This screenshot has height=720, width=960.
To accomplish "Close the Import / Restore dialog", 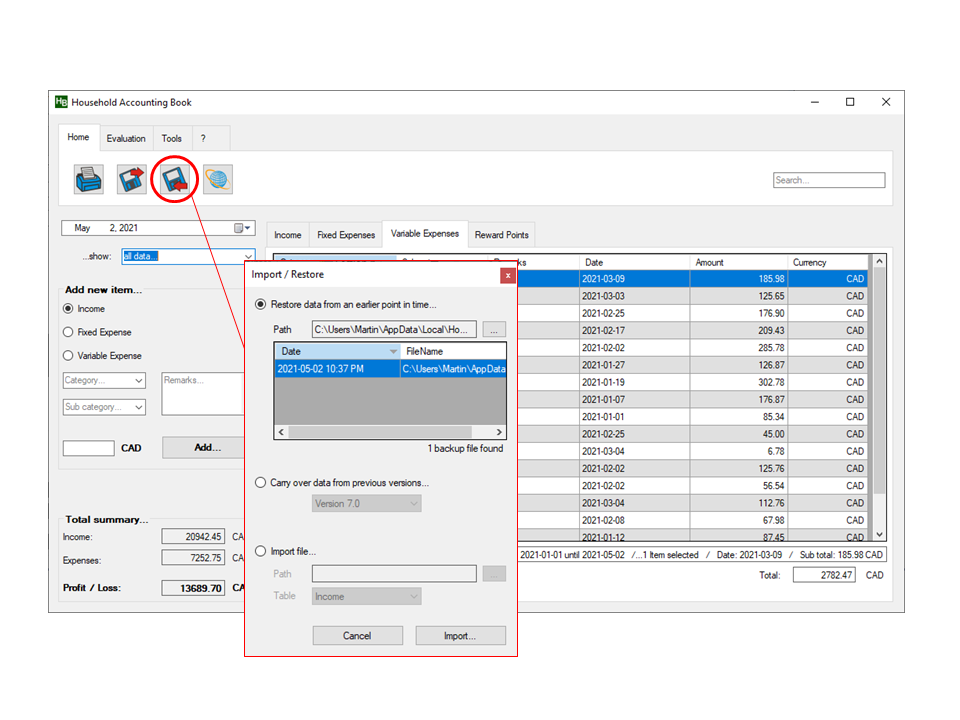I will (508, 275).
